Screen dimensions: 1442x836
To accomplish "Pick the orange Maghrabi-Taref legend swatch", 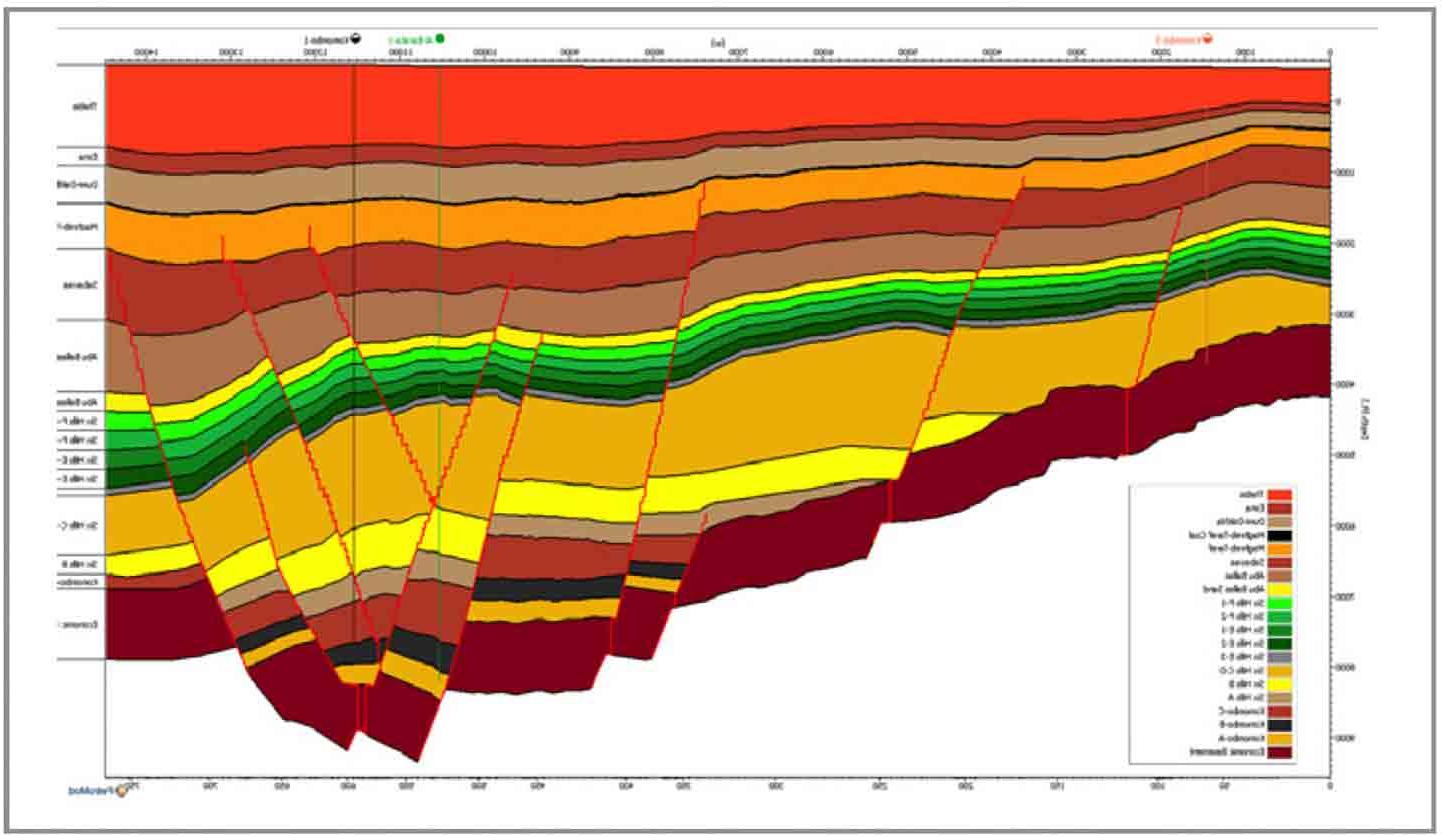I will (1279, 549).
